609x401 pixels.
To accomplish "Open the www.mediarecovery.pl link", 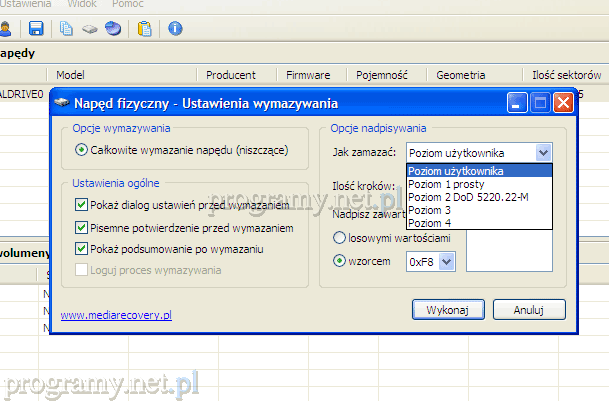I will 116,315.
